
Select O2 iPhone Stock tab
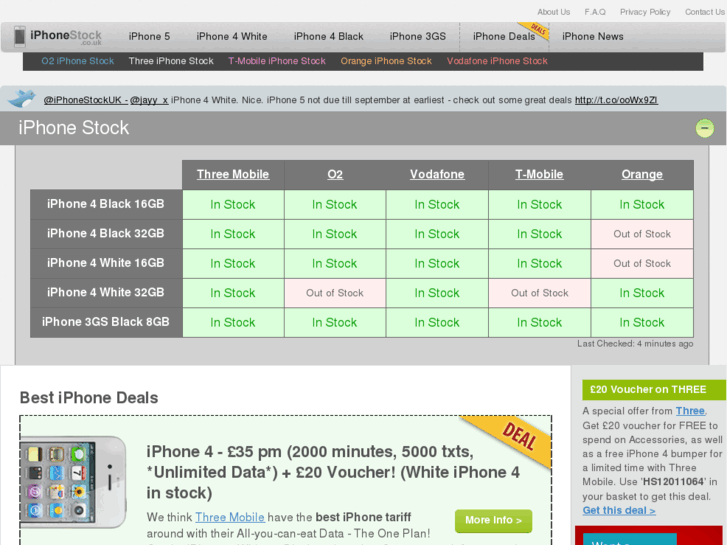point(77,61)
